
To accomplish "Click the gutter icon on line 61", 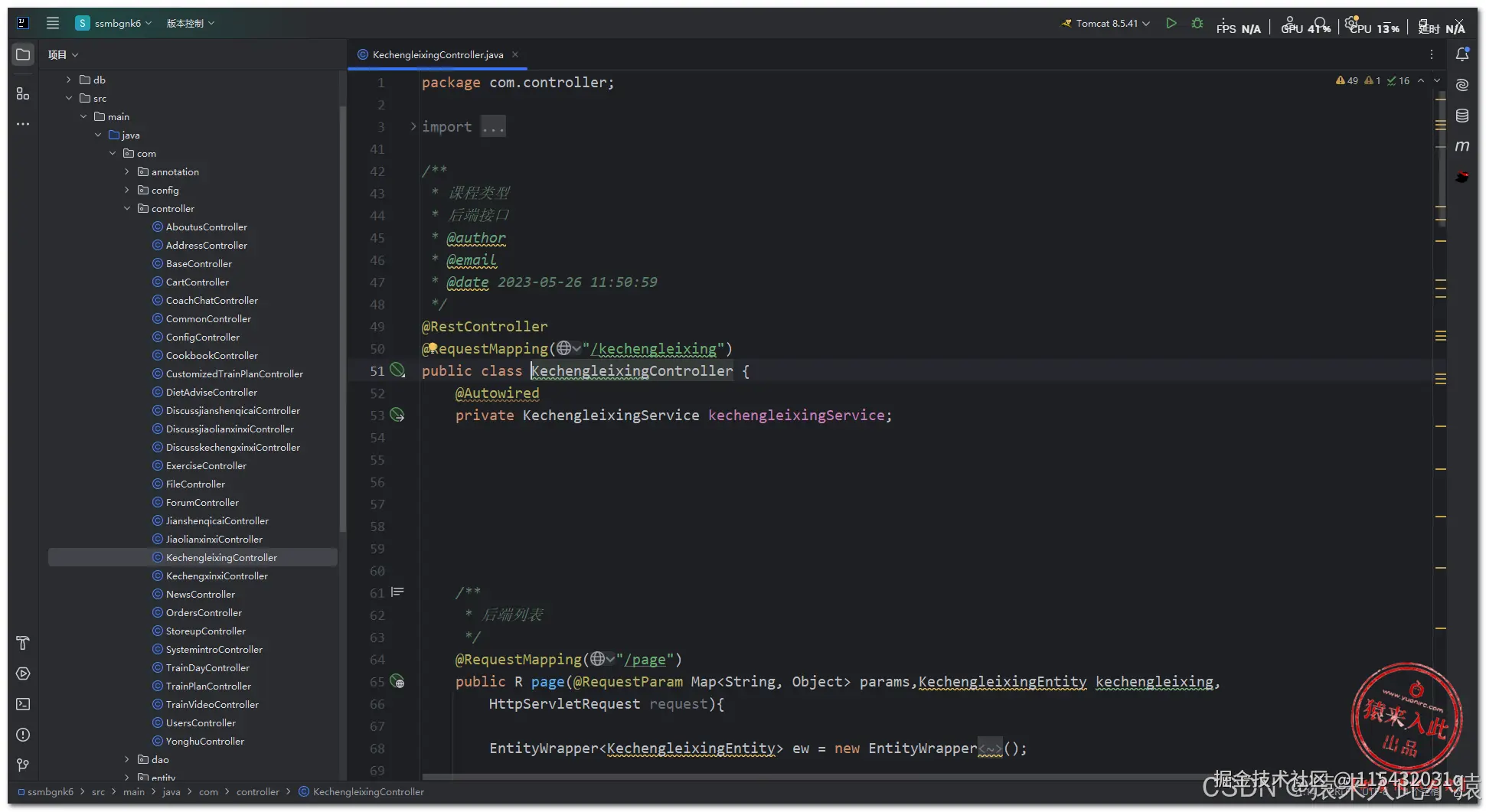I will pyautogui.click(x=397, y=592).
